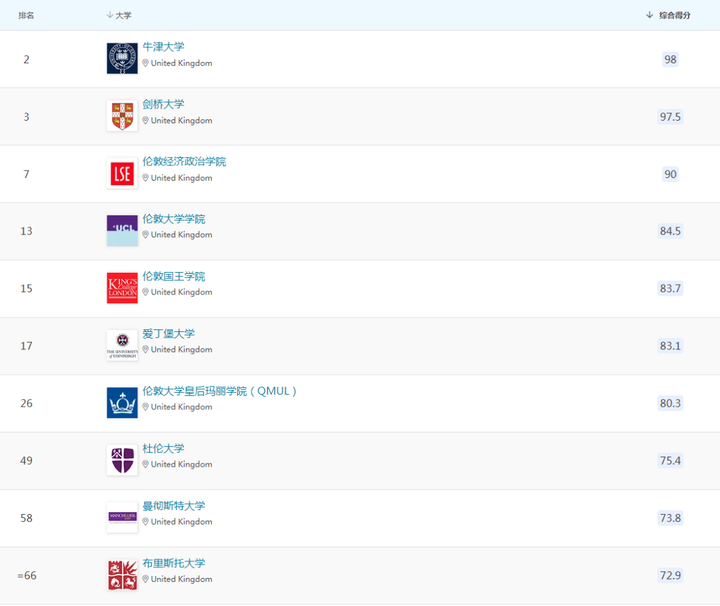The image size is (720, 606).
Task: Open the 牛津大学 link
Action: (x=163, y=46)
